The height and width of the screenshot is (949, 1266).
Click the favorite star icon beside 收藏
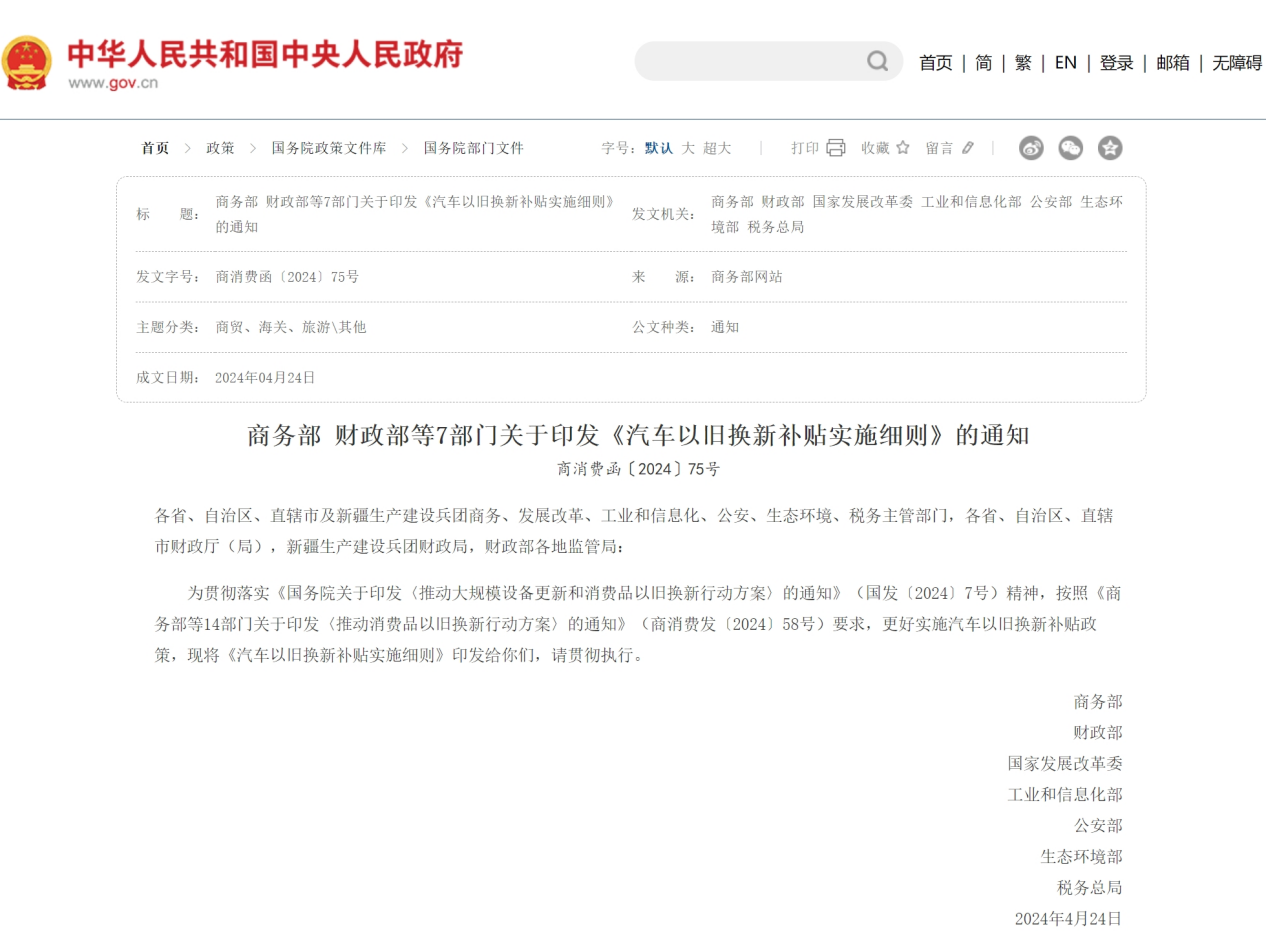(903, 148)
